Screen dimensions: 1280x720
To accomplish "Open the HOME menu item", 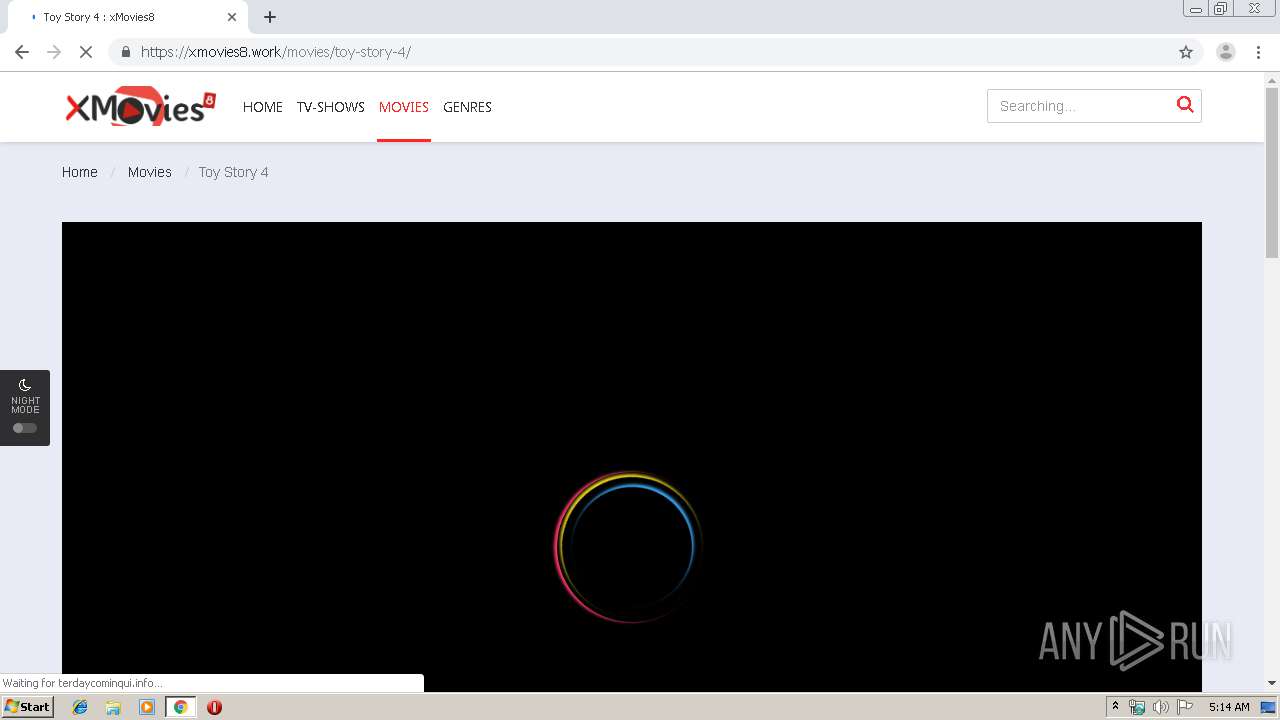I will click(x=263, y=107).
